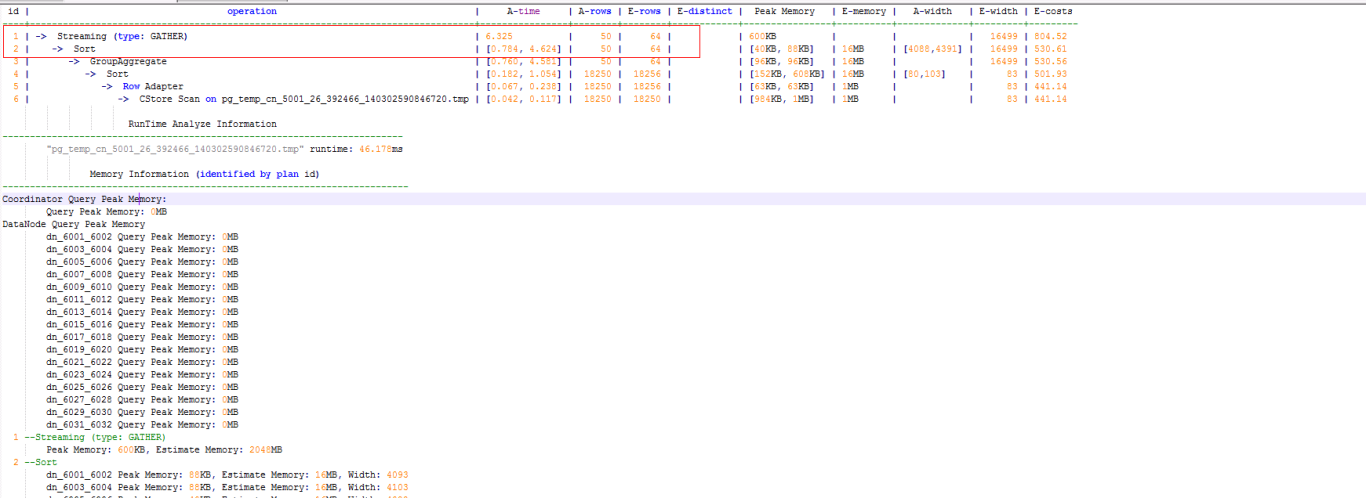Viewport: 1366px width, 498px height.
Task: Click the "operation" column header
Action: click(x=252, y=12)
